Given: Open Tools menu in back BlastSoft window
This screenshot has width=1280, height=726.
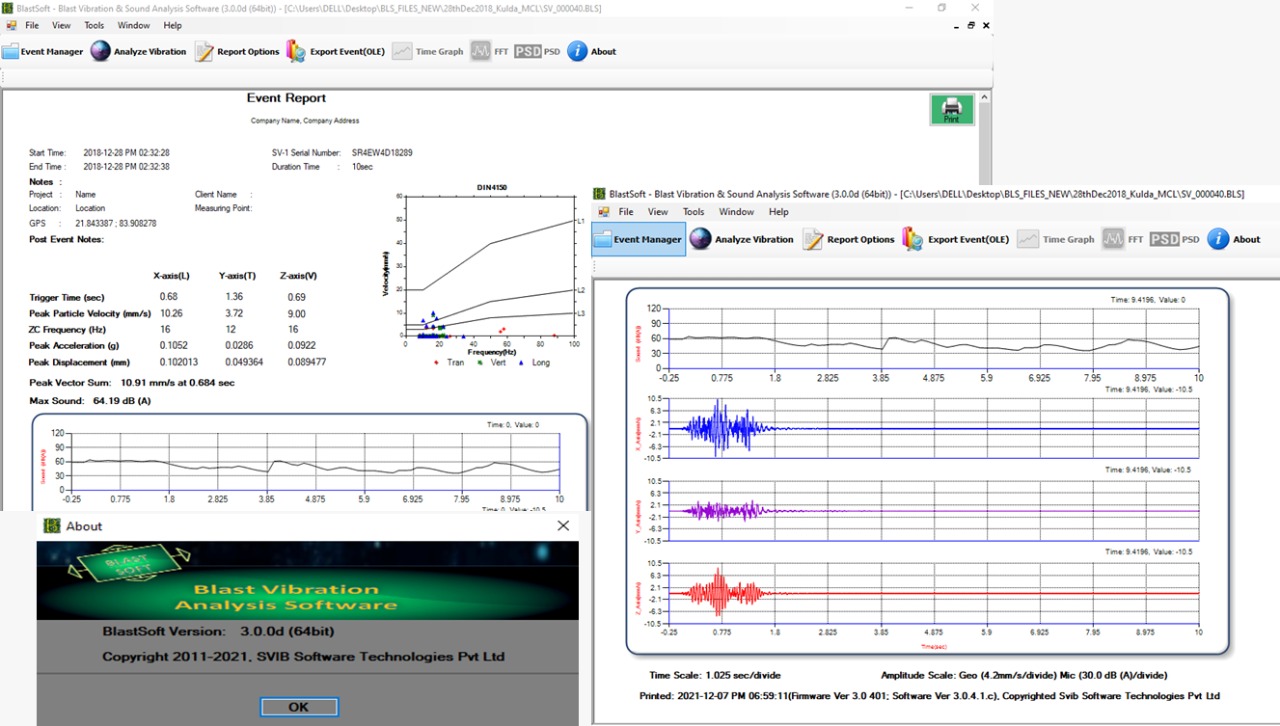Looking at the screenshot, I should point(94,25).
